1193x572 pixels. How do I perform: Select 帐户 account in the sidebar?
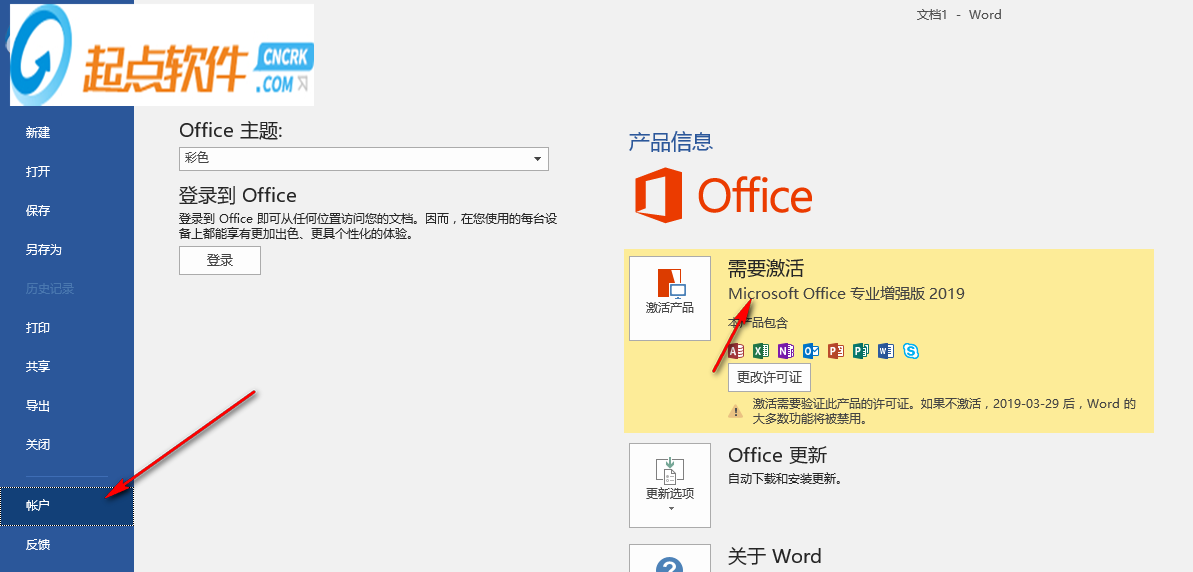67,505
